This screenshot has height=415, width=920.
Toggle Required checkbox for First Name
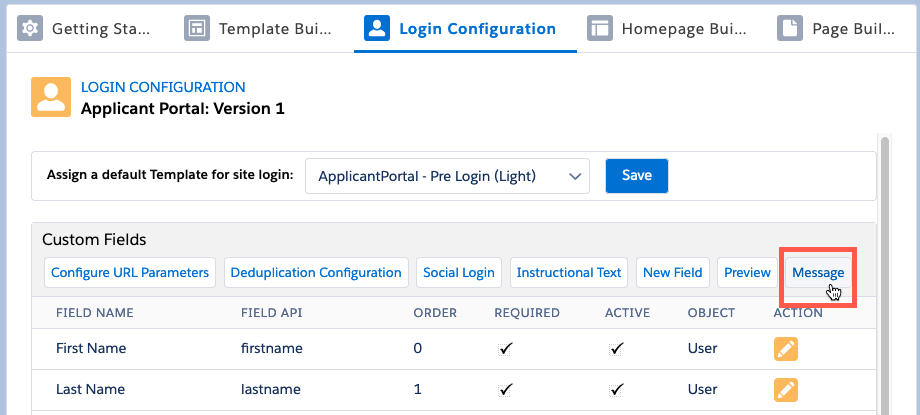tap(506, 349)
